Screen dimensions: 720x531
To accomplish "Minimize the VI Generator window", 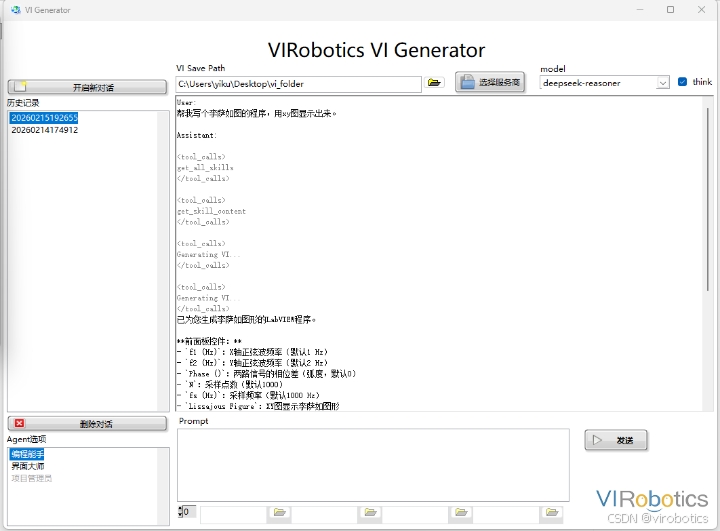I will click(640, 10).
